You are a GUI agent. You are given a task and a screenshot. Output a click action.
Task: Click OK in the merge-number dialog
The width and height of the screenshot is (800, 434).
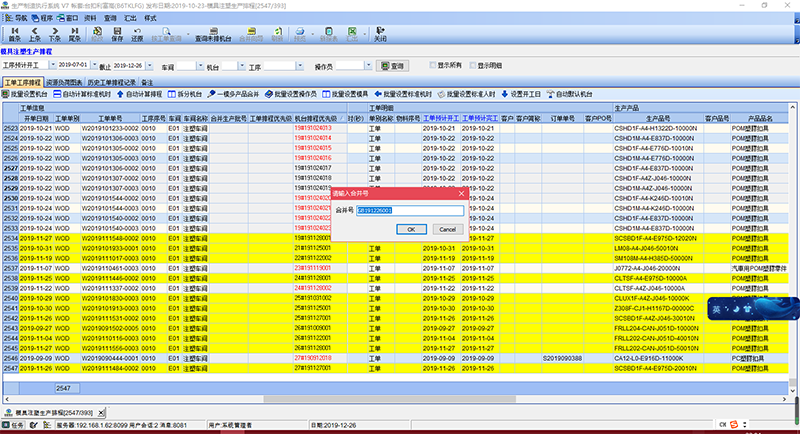(x=411, y=229)
